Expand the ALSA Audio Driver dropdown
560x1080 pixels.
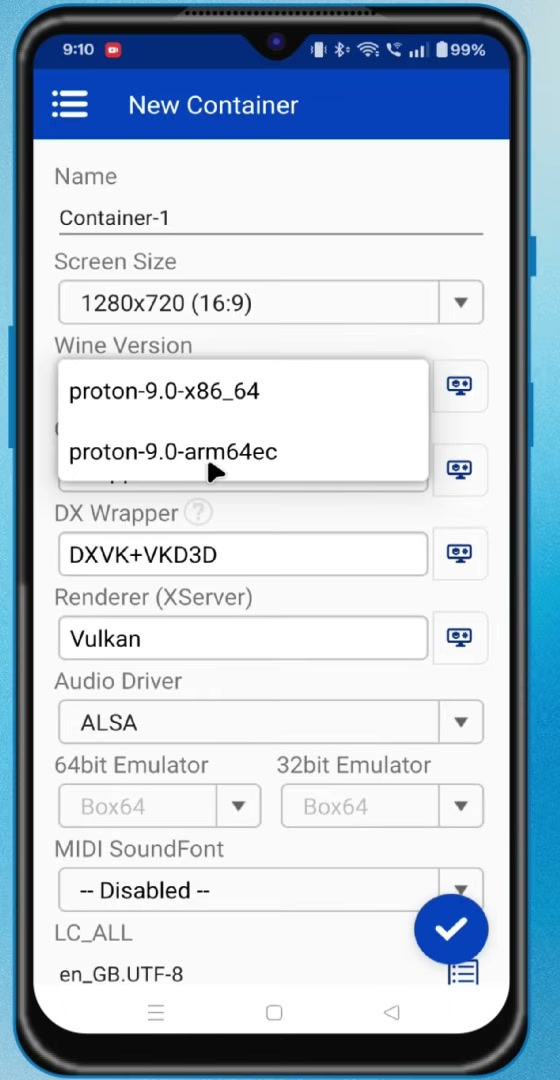pyautogui.click(x=271, y=723)
